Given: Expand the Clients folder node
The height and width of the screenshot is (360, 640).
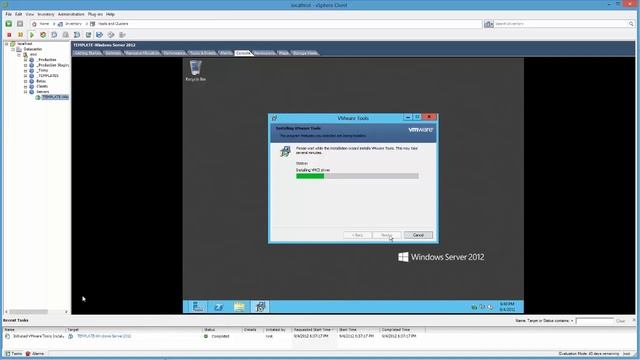Looking at the screenshot, I should (x=25, y=86).
